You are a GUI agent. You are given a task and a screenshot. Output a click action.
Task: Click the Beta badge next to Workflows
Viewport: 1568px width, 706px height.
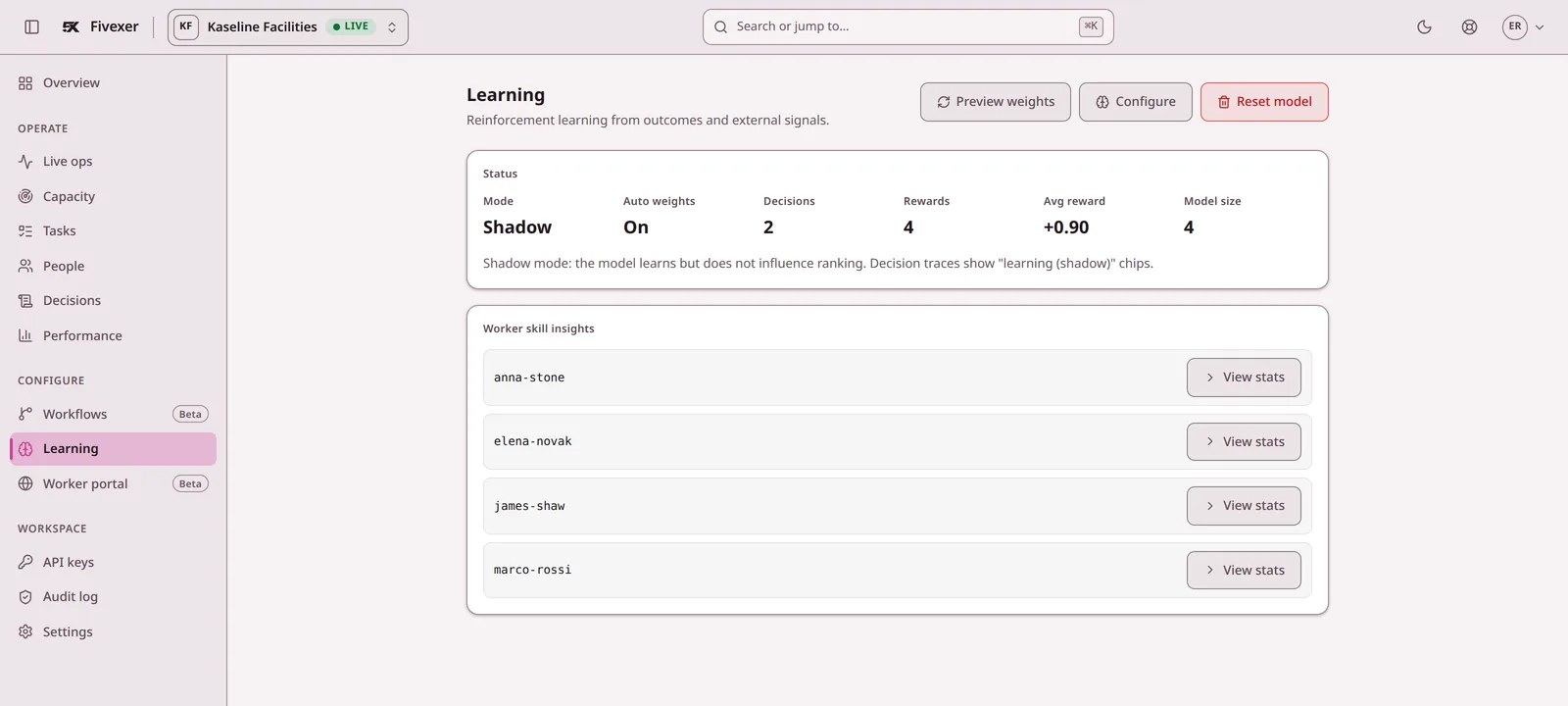click(x=190, y=414)
